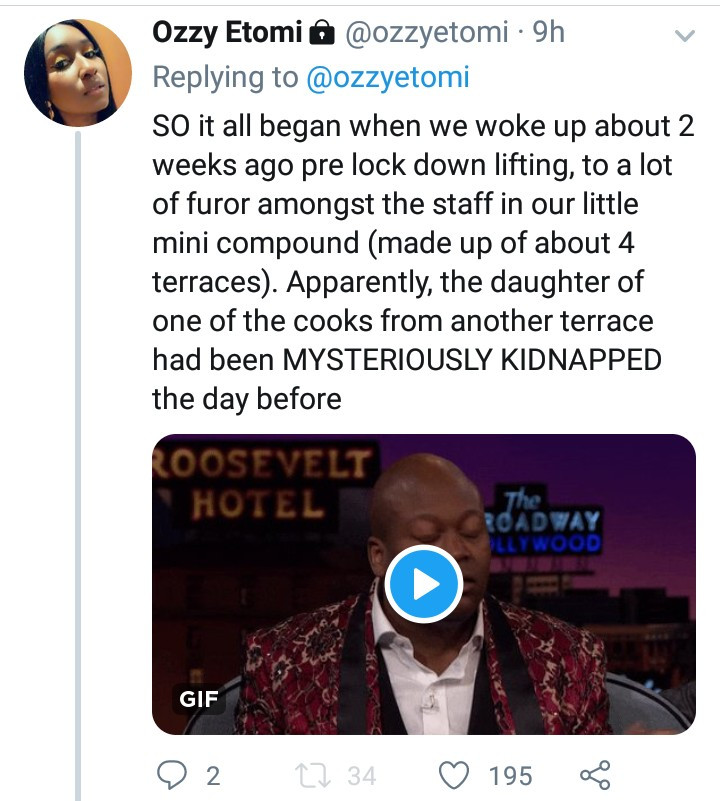Show the 34 retweets count
This screenshot has height=801, width=720.
tap(361, 775)
